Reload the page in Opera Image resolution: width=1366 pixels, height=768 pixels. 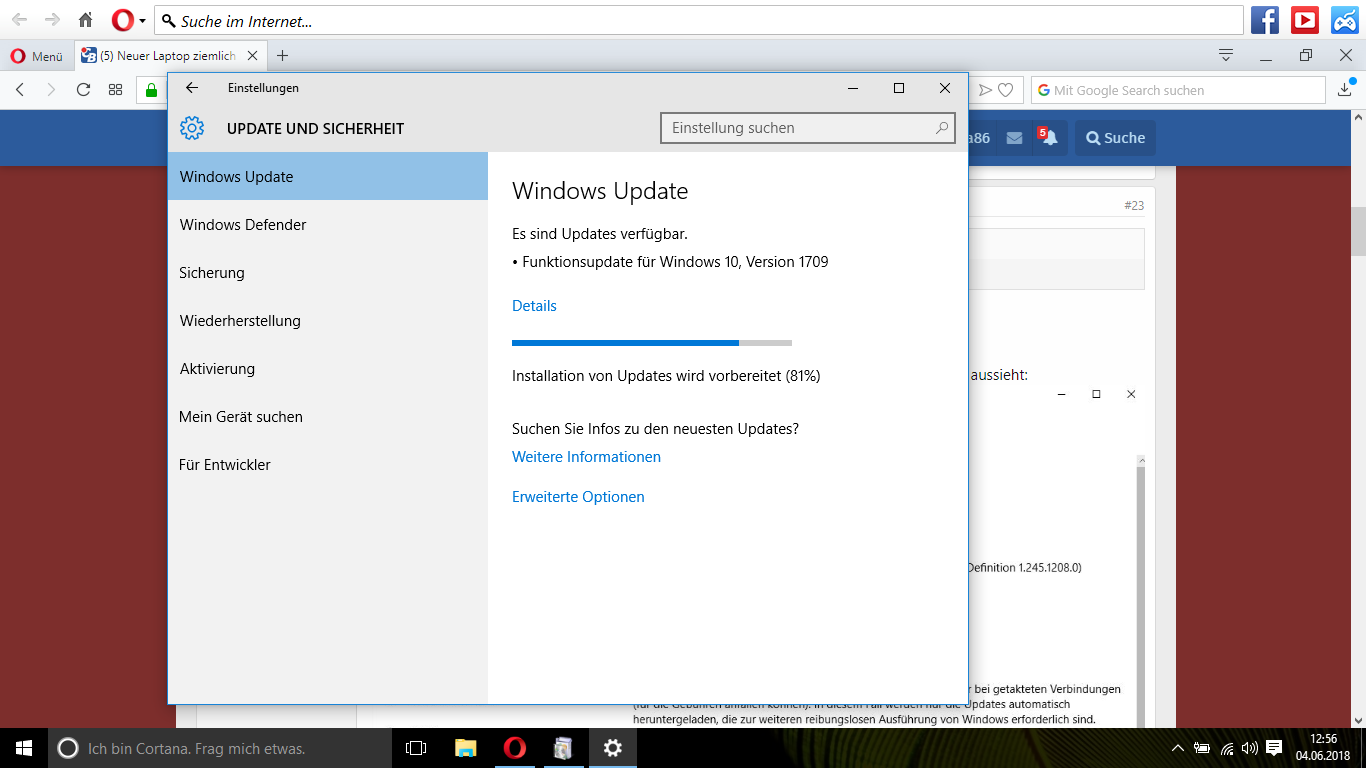pyautogui.click(x=83, y=90)
